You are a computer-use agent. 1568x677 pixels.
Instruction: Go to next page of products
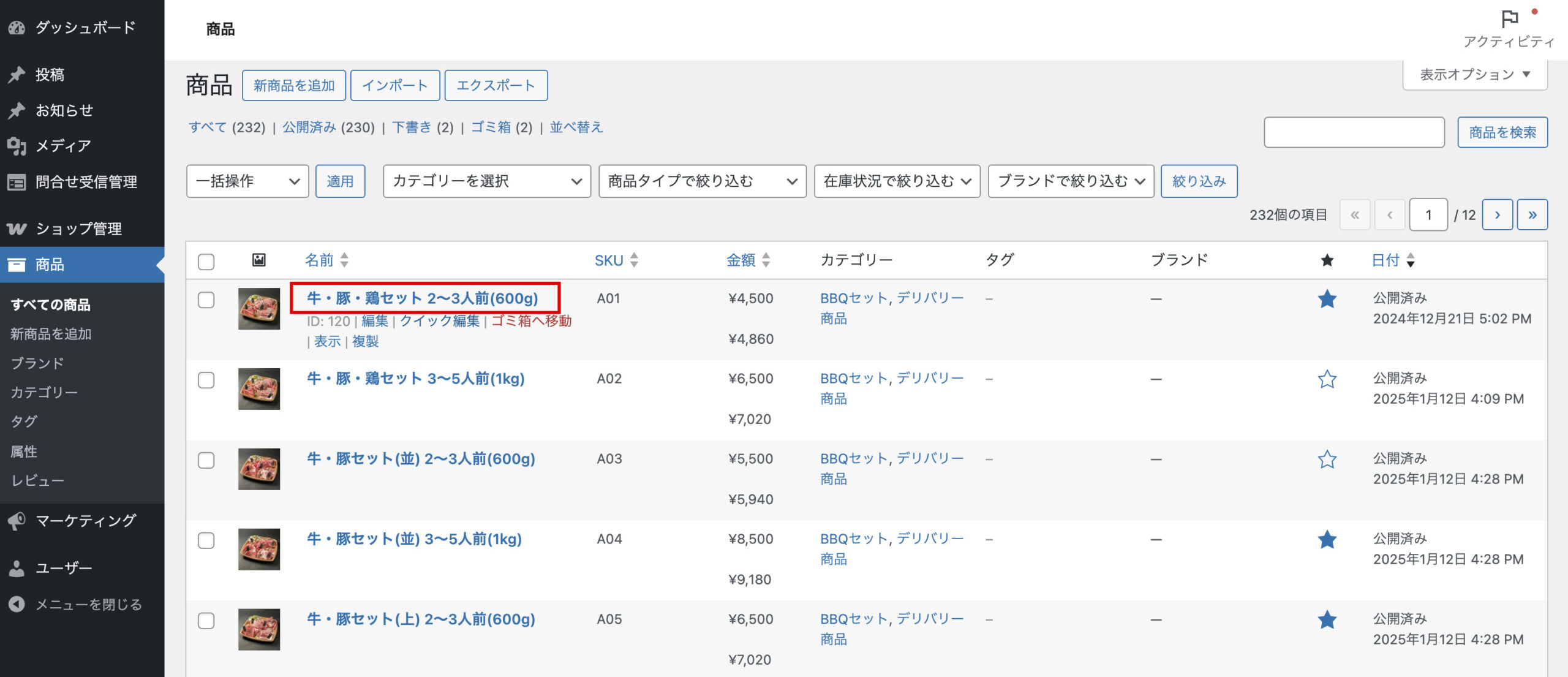pyautogui.click(x=1497, y=215)
